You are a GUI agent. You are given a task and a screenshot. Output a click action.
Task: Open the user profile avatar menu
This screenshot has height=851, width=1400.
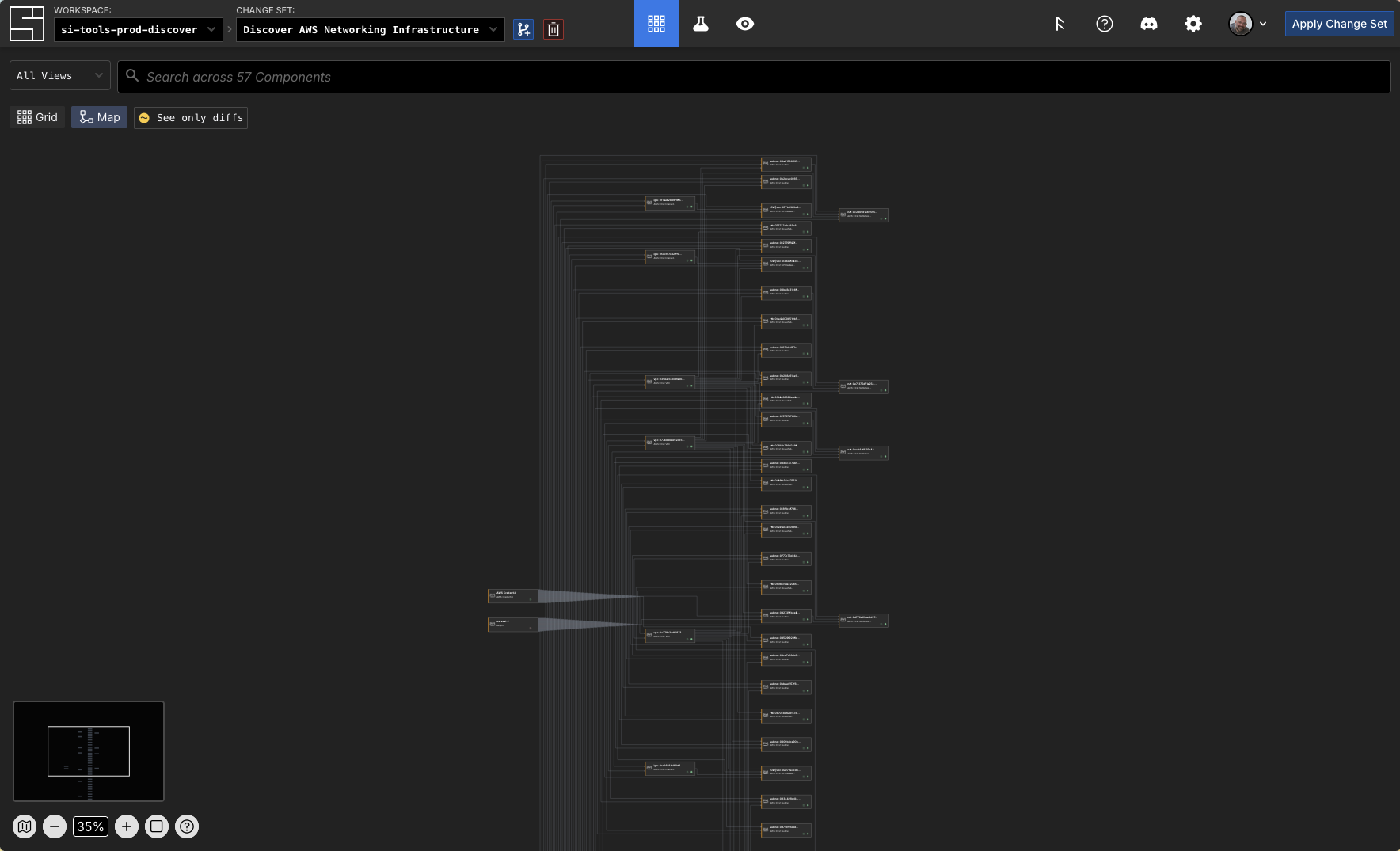[1247, 24]
